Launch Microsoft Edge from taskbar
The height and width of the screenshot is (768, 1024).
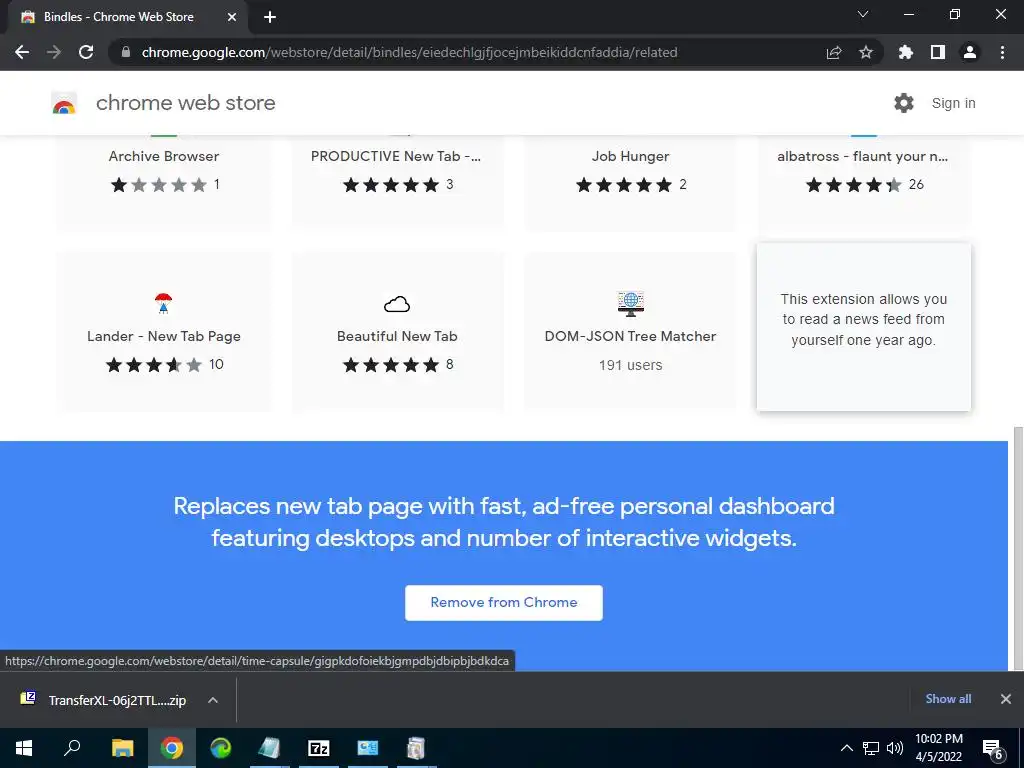pos(221,748)
